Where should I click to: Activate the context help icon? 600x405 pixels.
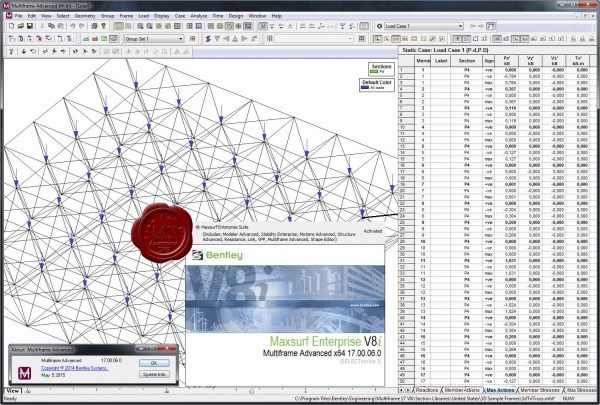point(103,26)
